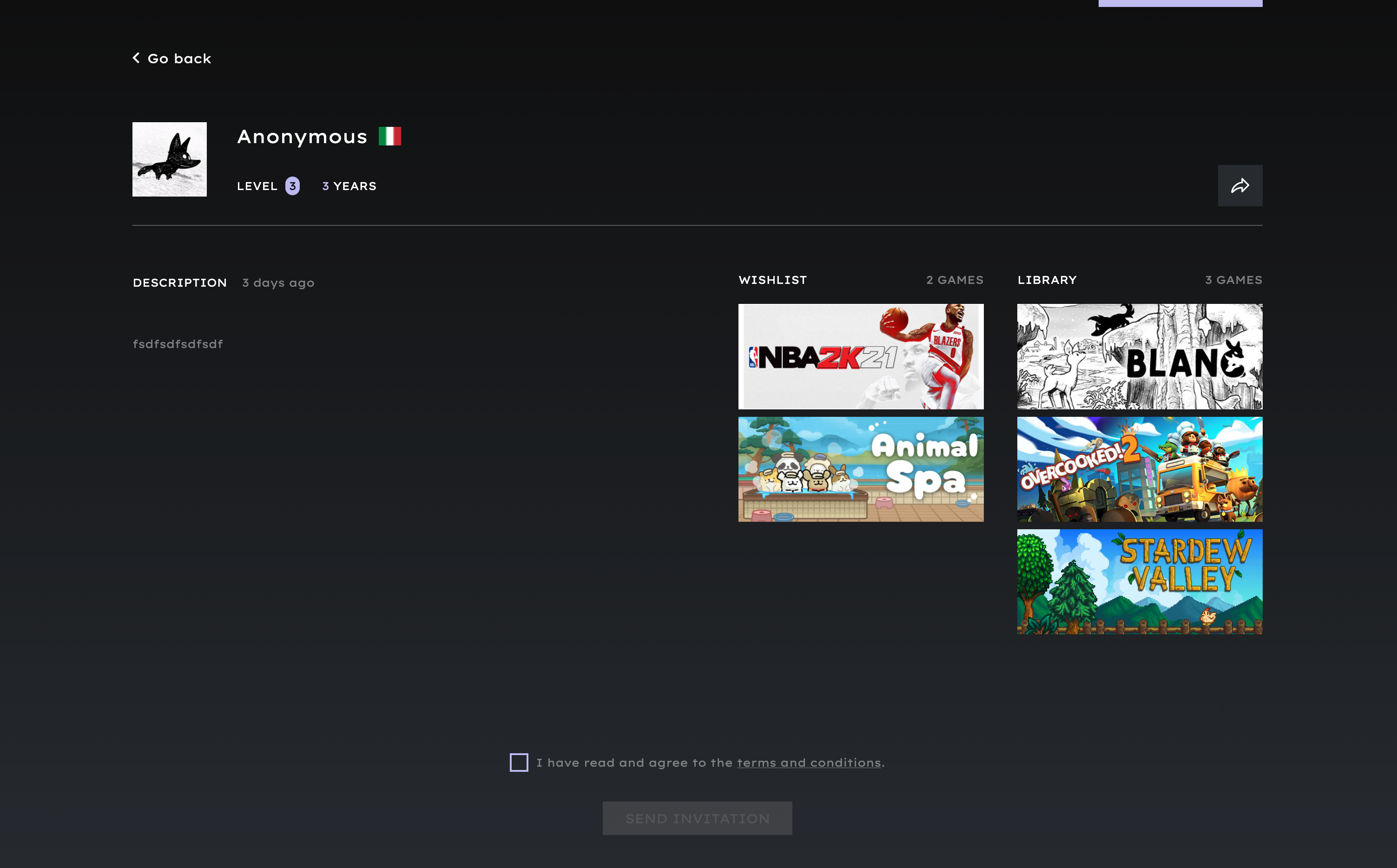This screenshot has width=1397, height=868.
Task: Click the Go back text link
Action: pyautogui.click(x=179, y=59)
